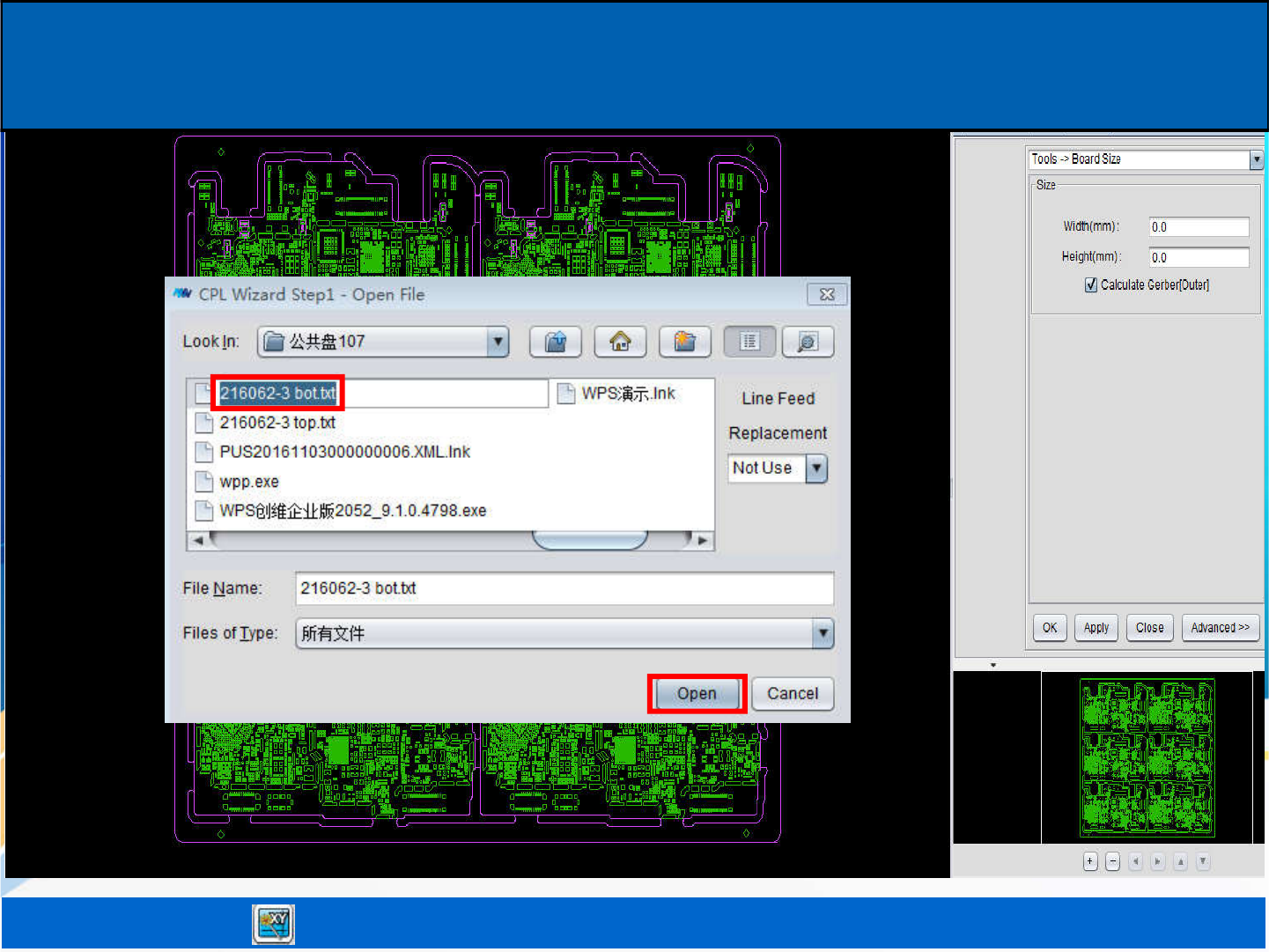Viewport: 1269px width, 952px height.
Task: Toggle Calculate Gerber[Outer] checkbox
Action: pos(1091,284)
